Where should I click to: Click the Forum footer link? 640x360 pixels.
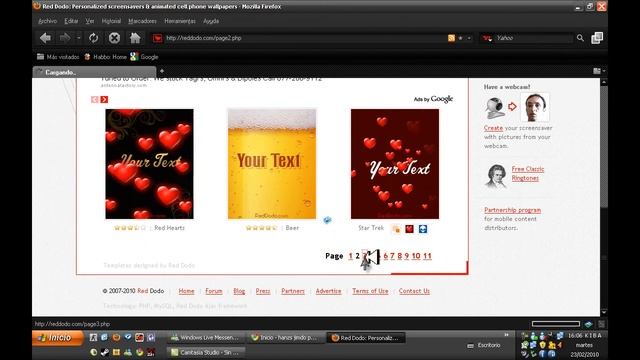point(213,291)
